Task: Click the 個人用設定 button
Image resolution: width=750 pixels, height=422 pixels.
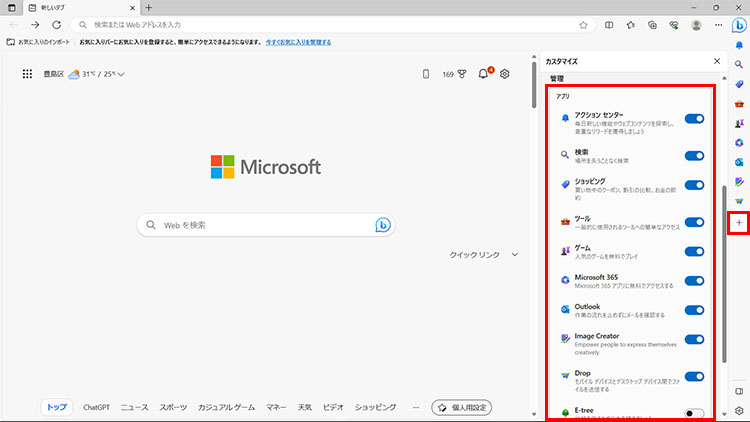Action: pyautogui.click(x=461, y=407)
